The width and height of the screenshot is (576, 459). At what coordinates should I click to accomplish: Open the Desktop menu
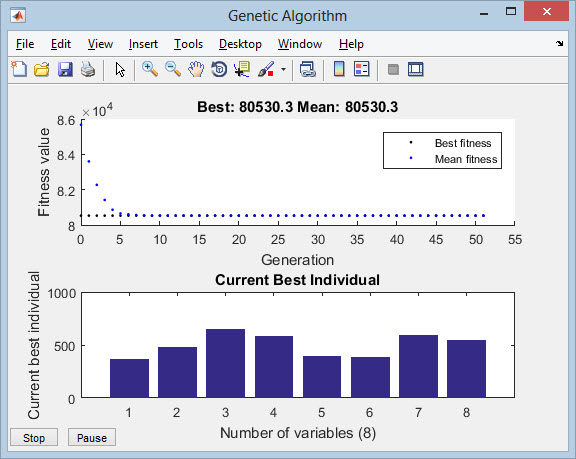[x=240, y=44]
